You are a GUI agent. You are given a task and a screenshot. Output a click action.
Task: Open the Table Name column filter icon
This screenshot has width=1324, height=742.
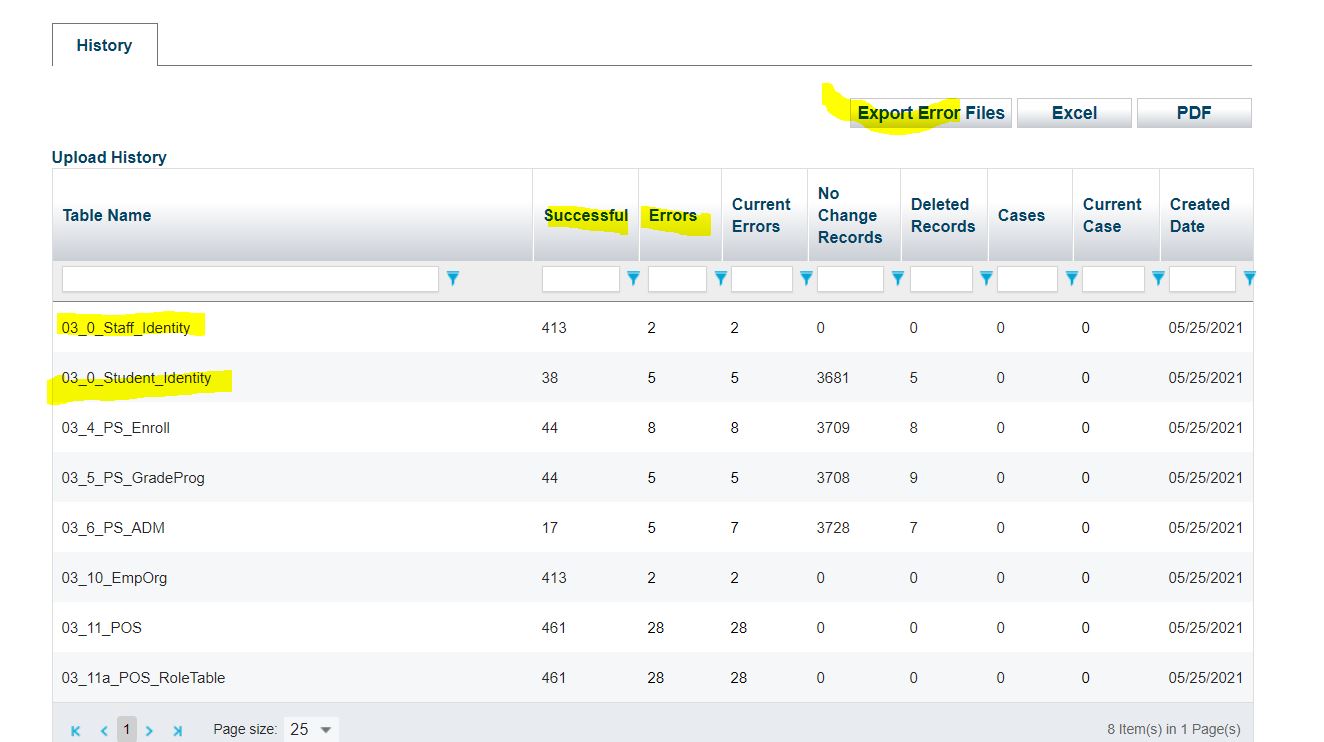click(453, 278)
